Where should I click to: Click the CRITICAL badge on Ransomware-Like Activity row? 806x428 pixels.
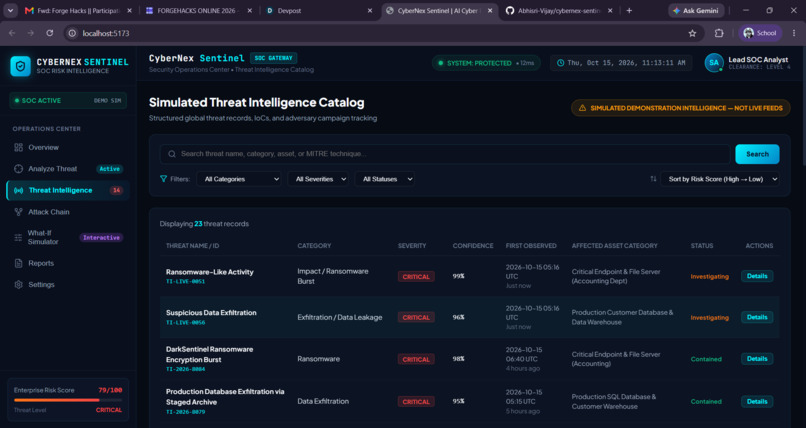(x=416, y=276)
